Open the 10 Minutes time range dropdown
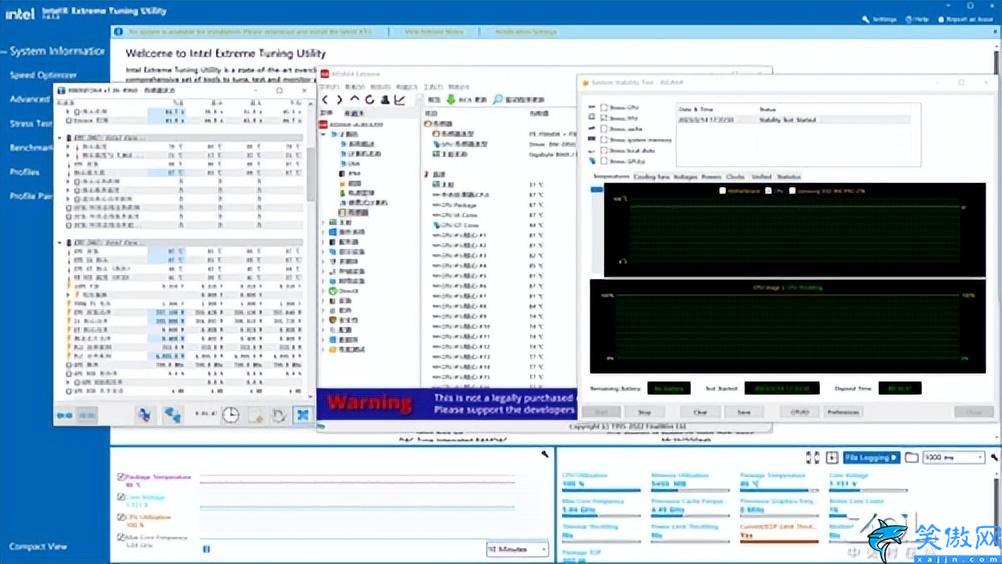Image resolution: width=1002 pixels, height=564 pixels. point(517,549)
